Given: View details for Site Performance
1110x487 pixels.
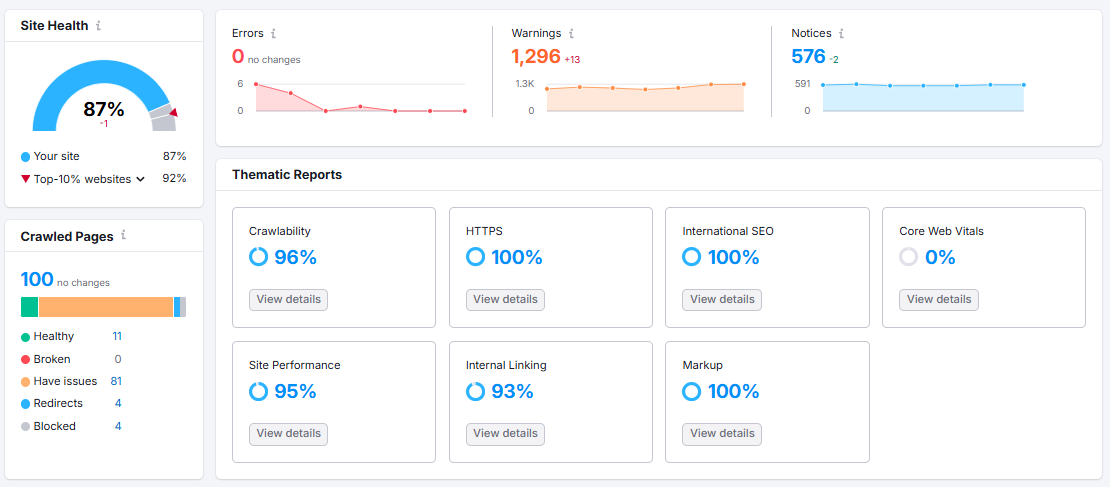Looking at the screenshot, I should pyautogui.click(x=289, y=434).
